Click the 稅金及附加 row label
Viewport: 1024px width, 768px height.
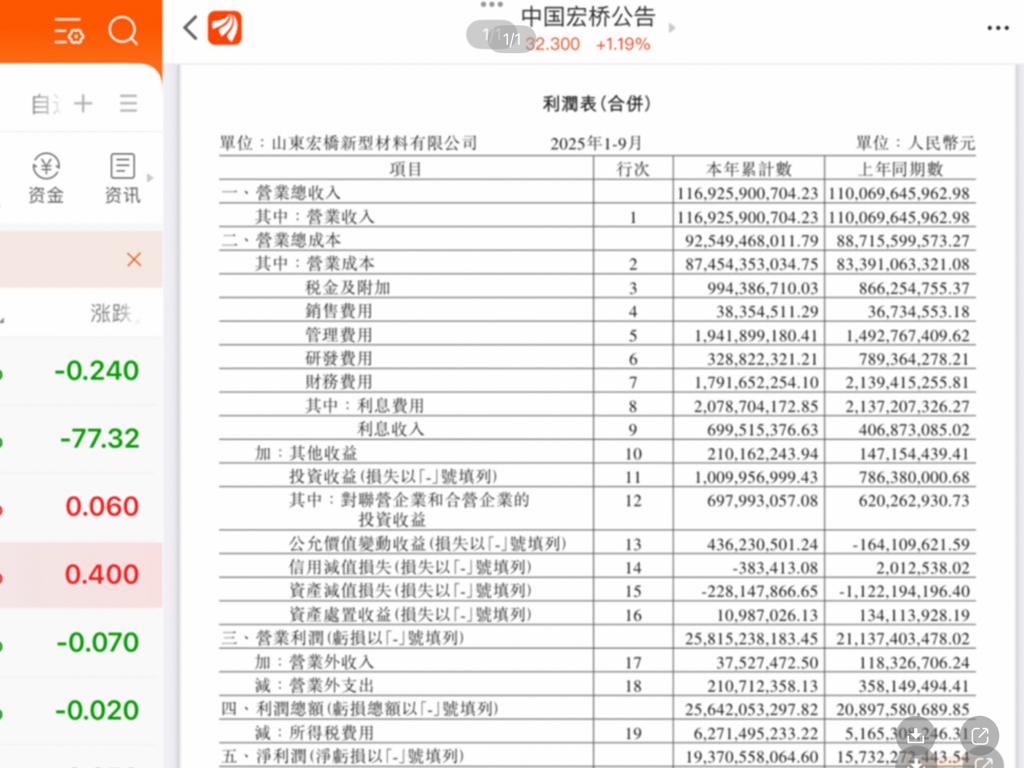tap(348, 287)
